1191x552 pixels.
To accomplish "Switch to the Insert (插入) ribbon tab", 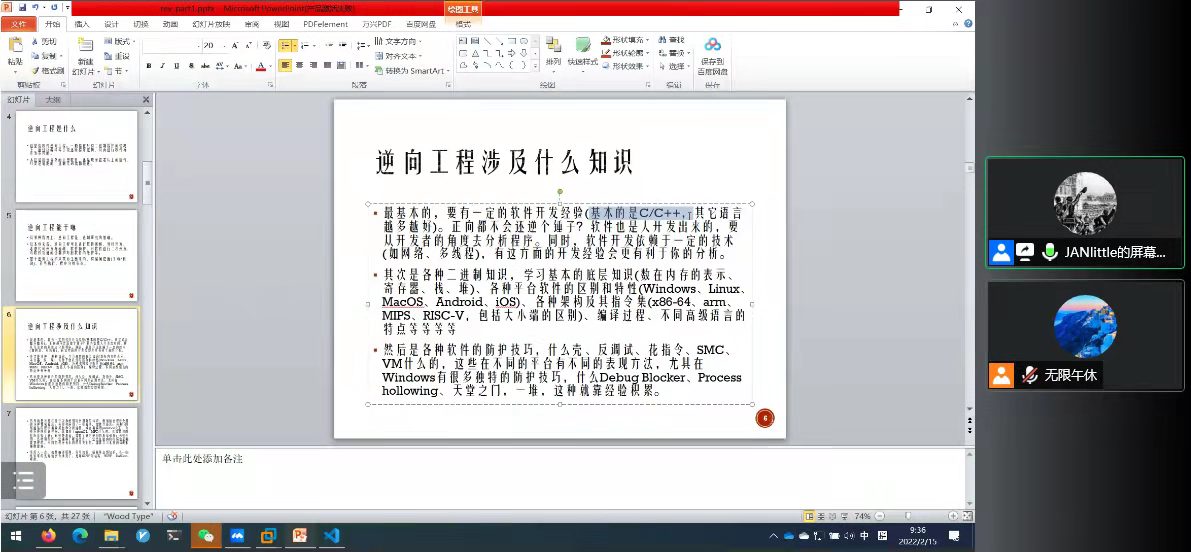I will point(82,24).
